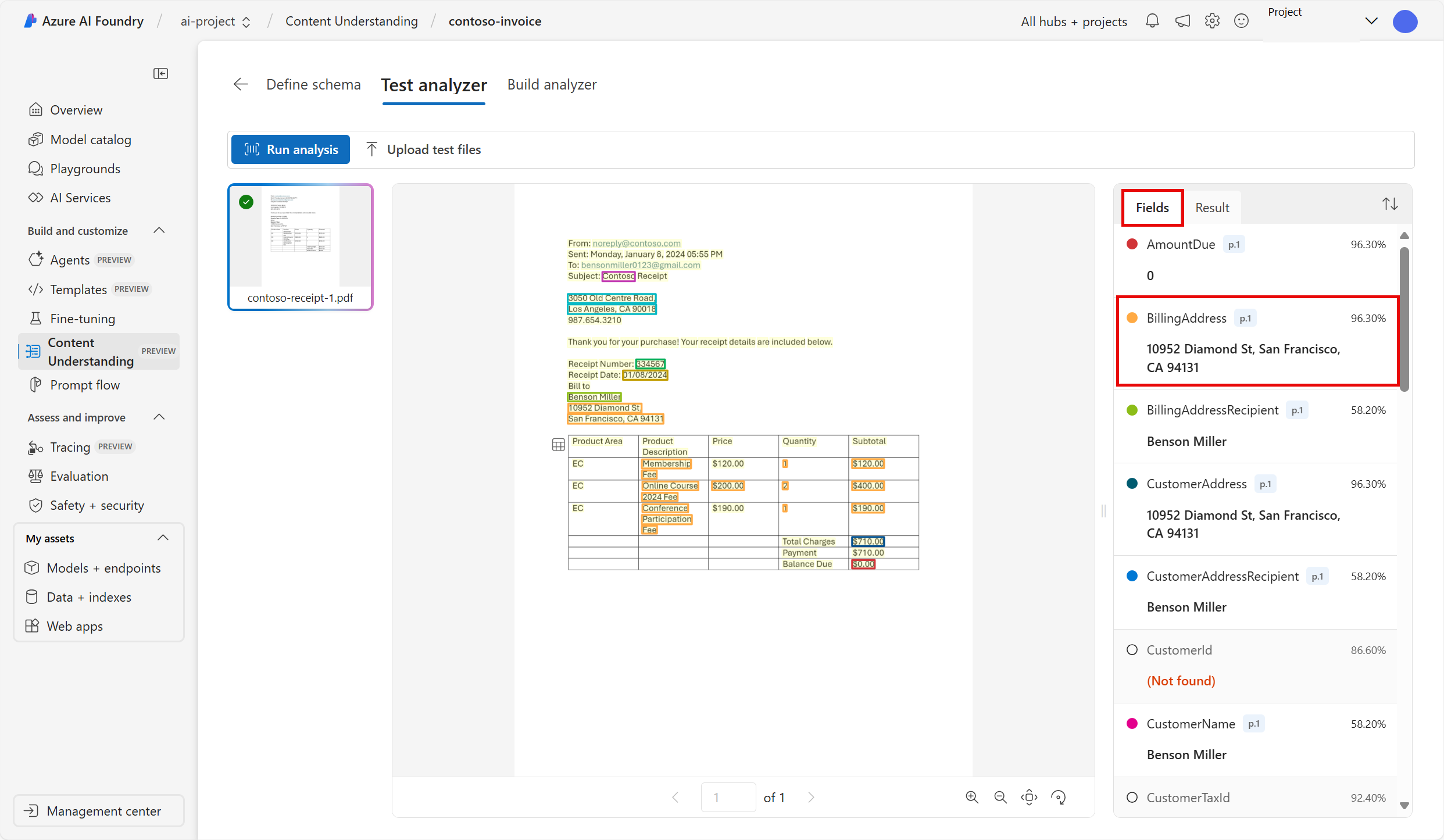Open Evaluation page

[68, 476]
